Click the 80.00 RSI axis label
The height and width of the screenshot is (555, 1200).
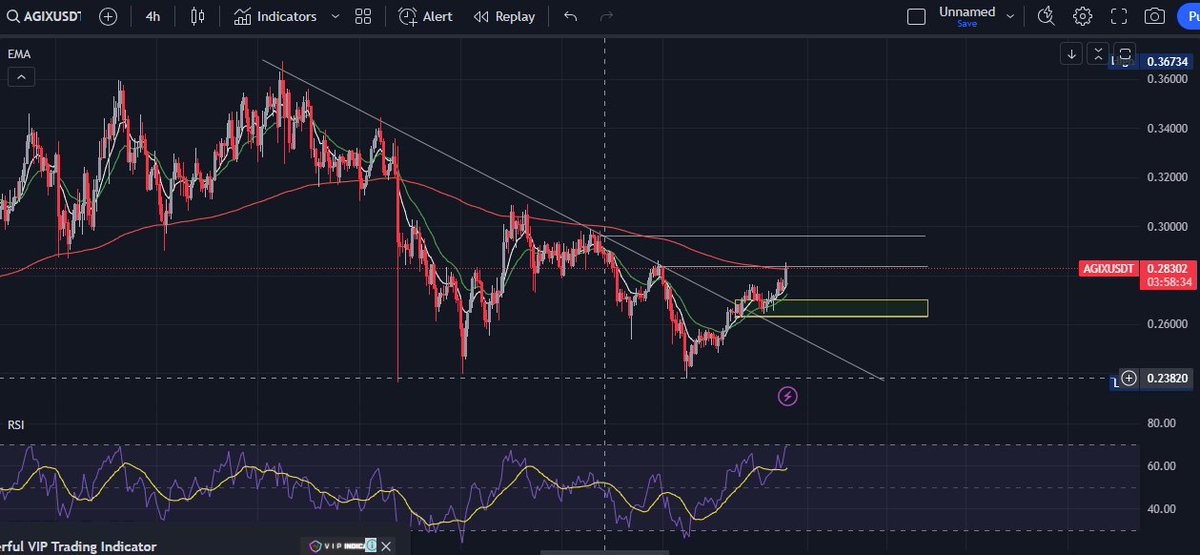tap(1161, 424)
